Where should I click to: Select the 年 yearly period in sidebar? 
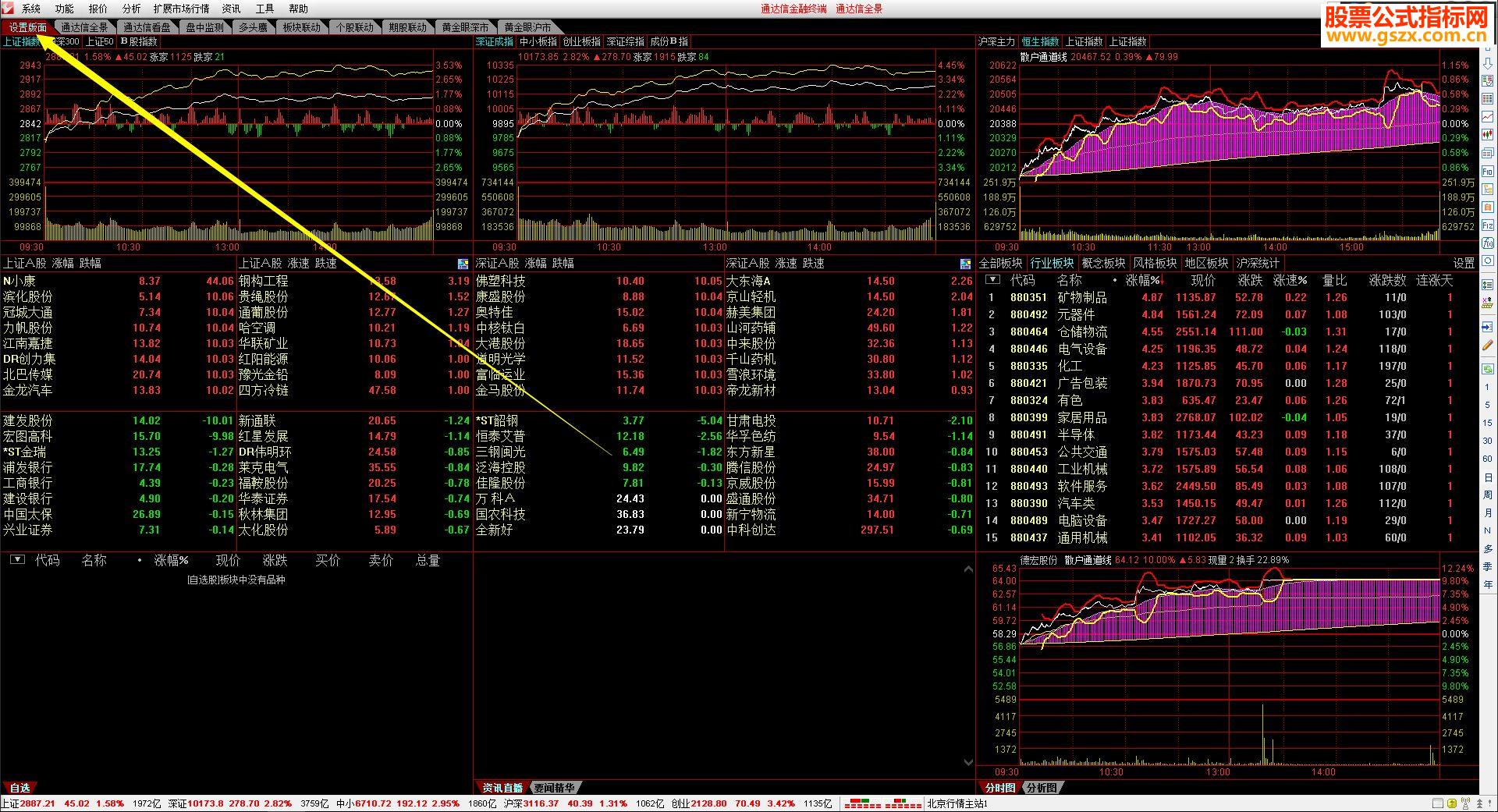click(1487, 584)
